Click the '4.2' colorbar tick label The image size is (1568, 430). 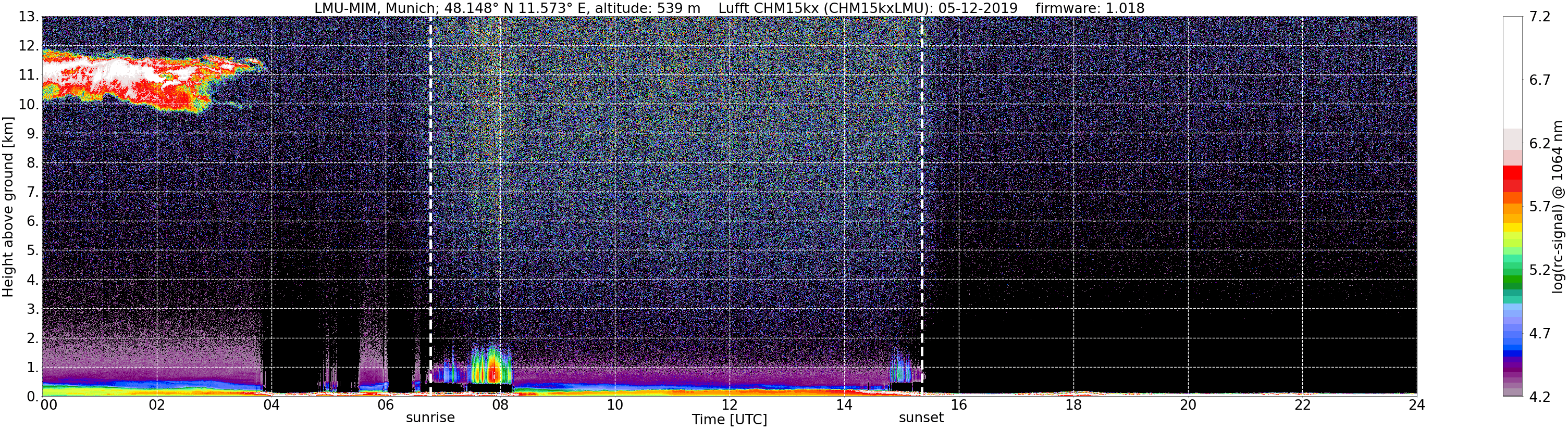click(x=1539, y=397)
